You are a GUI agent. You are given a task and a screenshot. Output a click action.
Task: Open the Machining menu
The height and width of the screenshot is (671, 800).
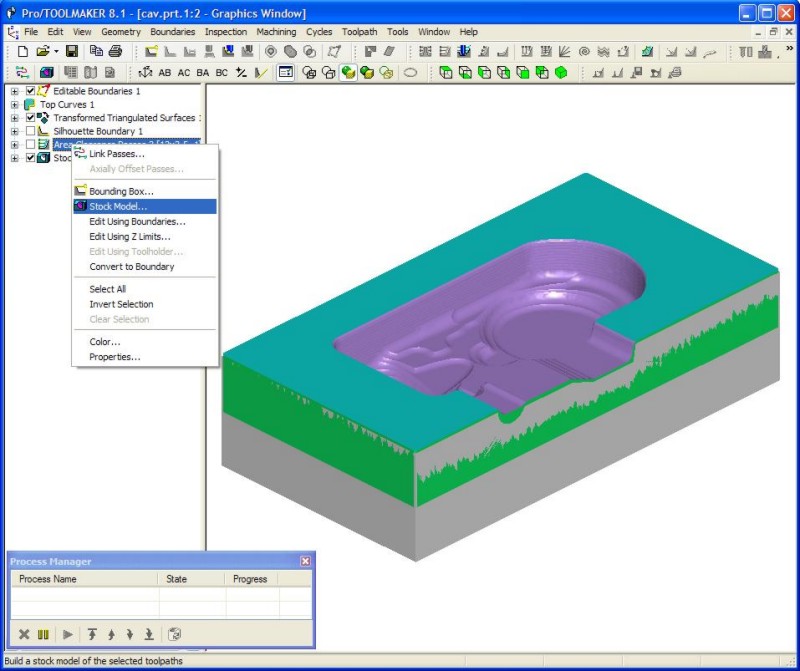pos(276,32)
